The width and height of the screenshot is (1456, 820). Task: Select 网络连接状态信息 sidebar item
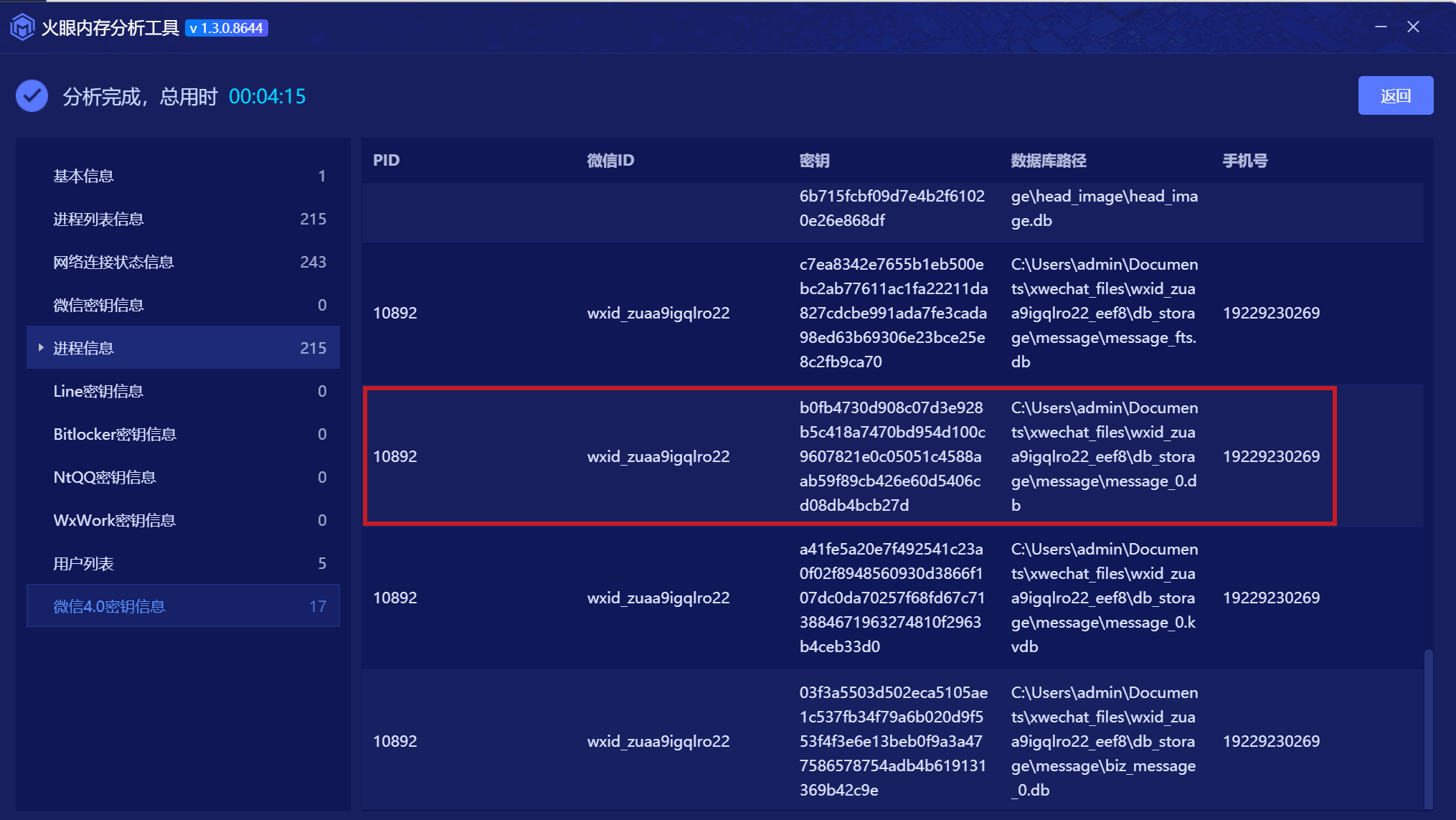coord(183,262)
